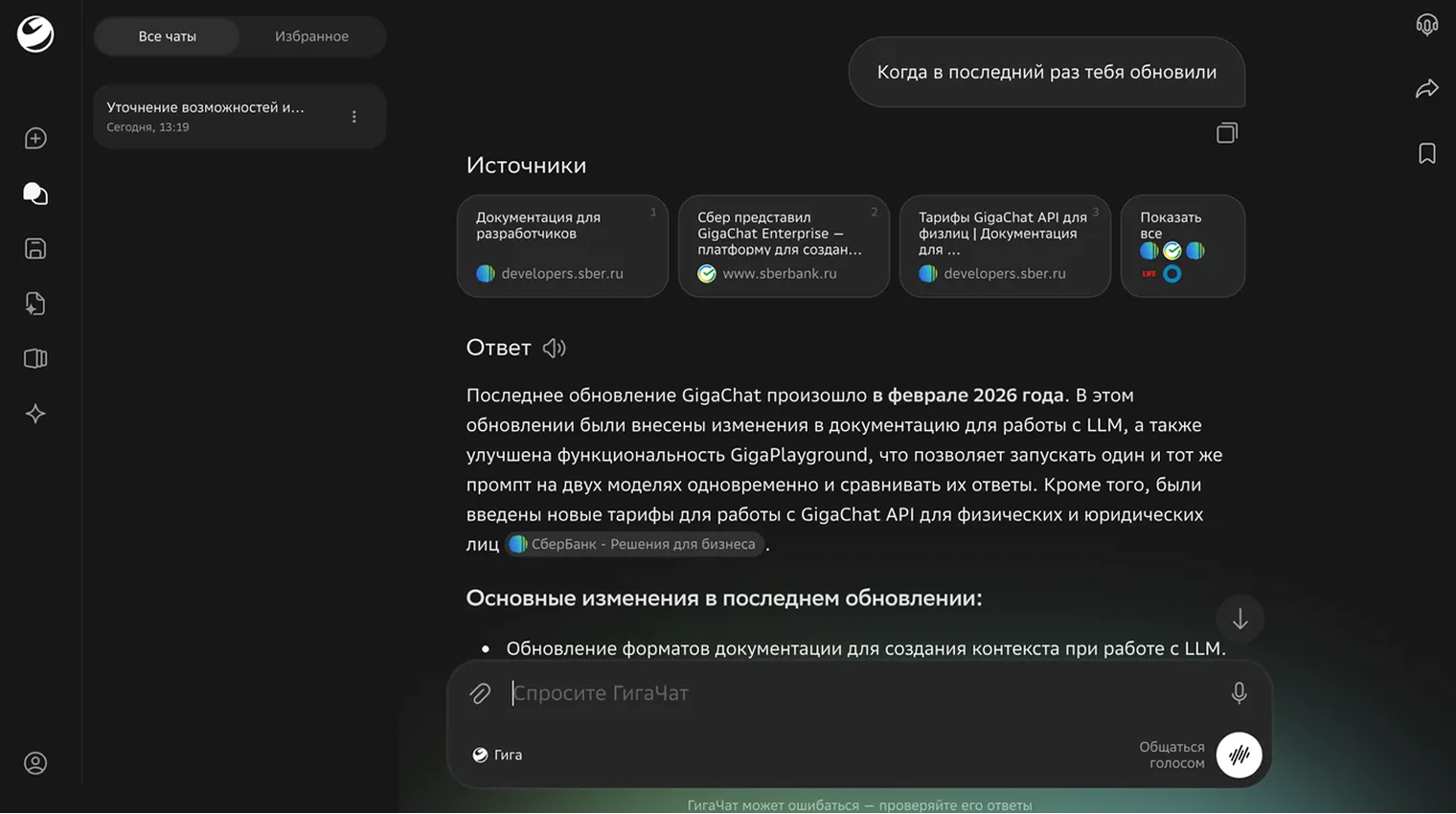Open the СберБанк source link in the answer
This screenshot has height=814, width=1456.
pyautogui.click(x=634, y=544)
